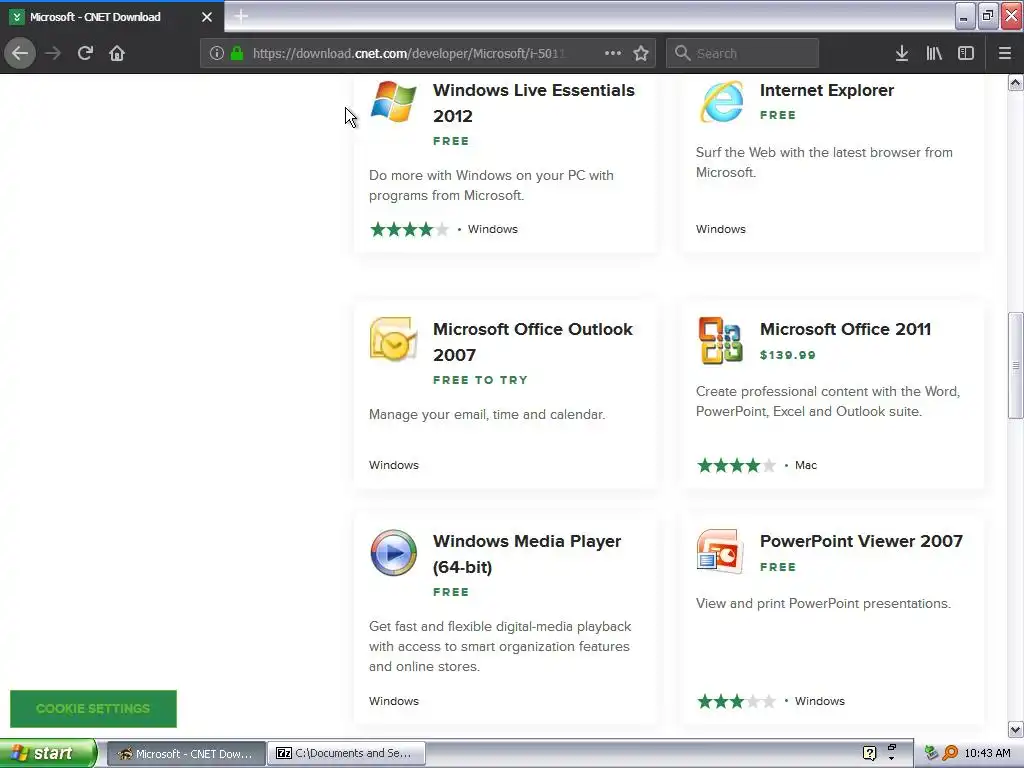
Task: Click the Windows Live Essentials logo icon
Action: click(393, 101)
